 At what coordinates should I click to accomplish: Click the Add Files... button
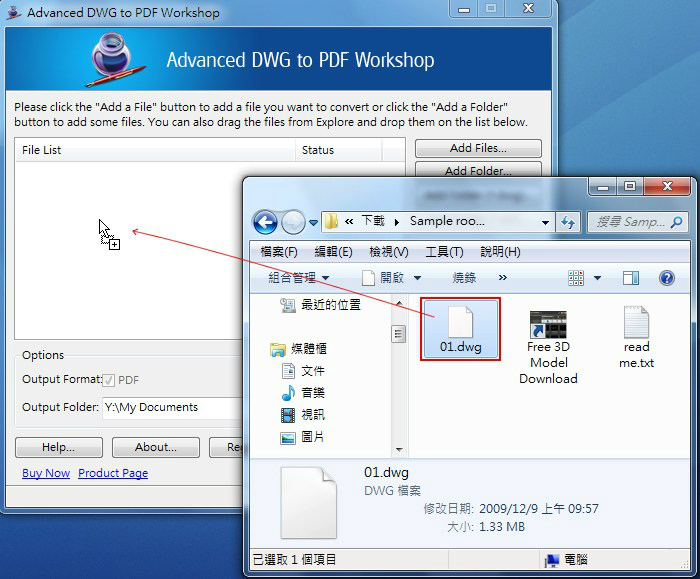(478, 148)
